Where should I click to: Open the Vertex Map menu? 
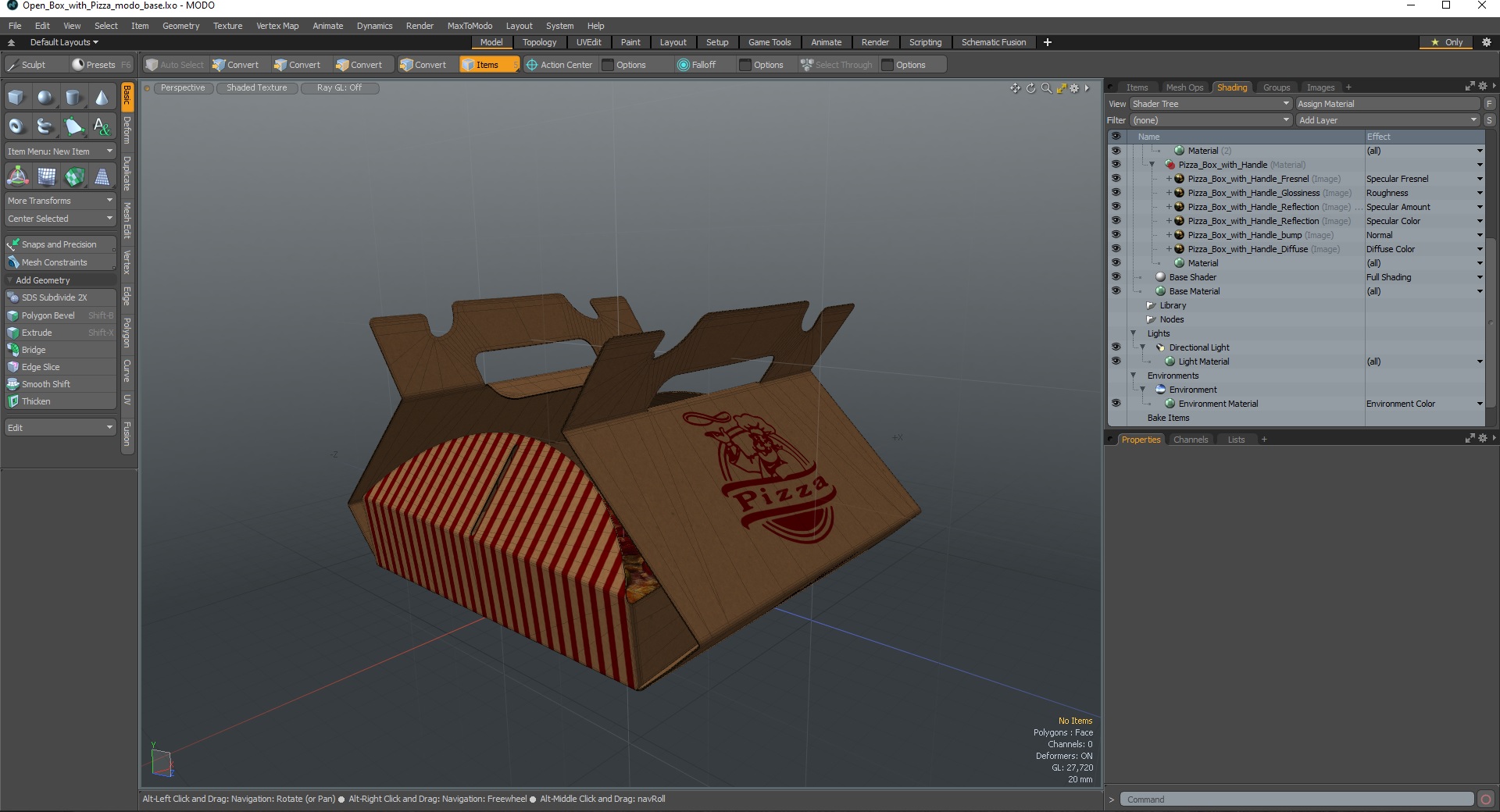pos(277,26)
